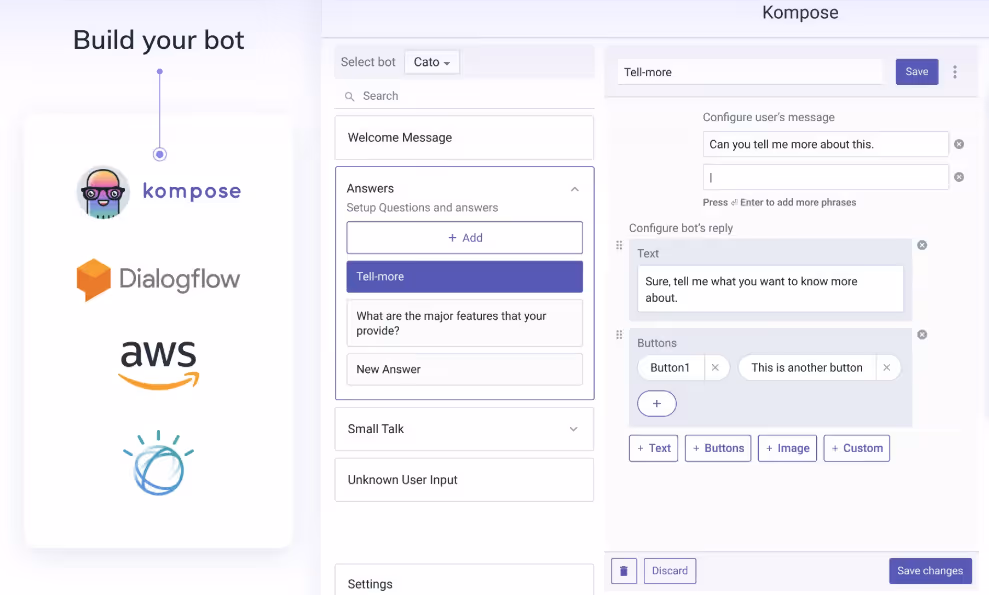Remove the 'Can you tell me more' phrase
The width and height of the screenshot is (989, 595).
tap(960, 144)
